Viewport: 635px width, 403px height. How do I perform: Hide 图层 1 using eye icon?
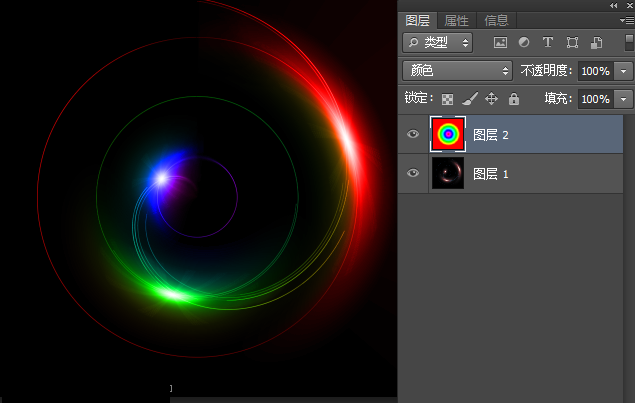413,173
